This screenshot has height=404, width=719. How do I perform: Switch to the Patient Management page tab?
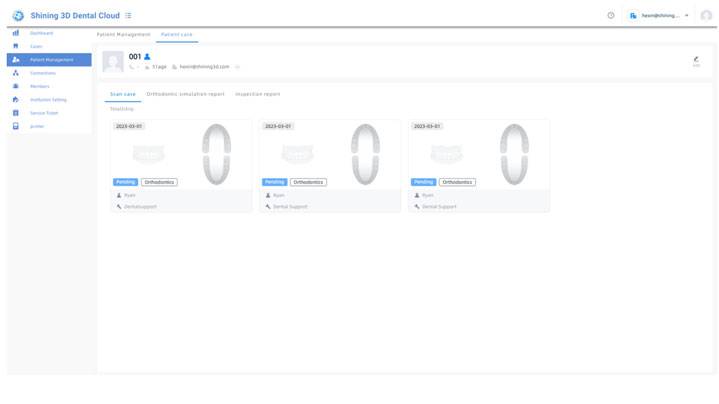tap(123, 34)
